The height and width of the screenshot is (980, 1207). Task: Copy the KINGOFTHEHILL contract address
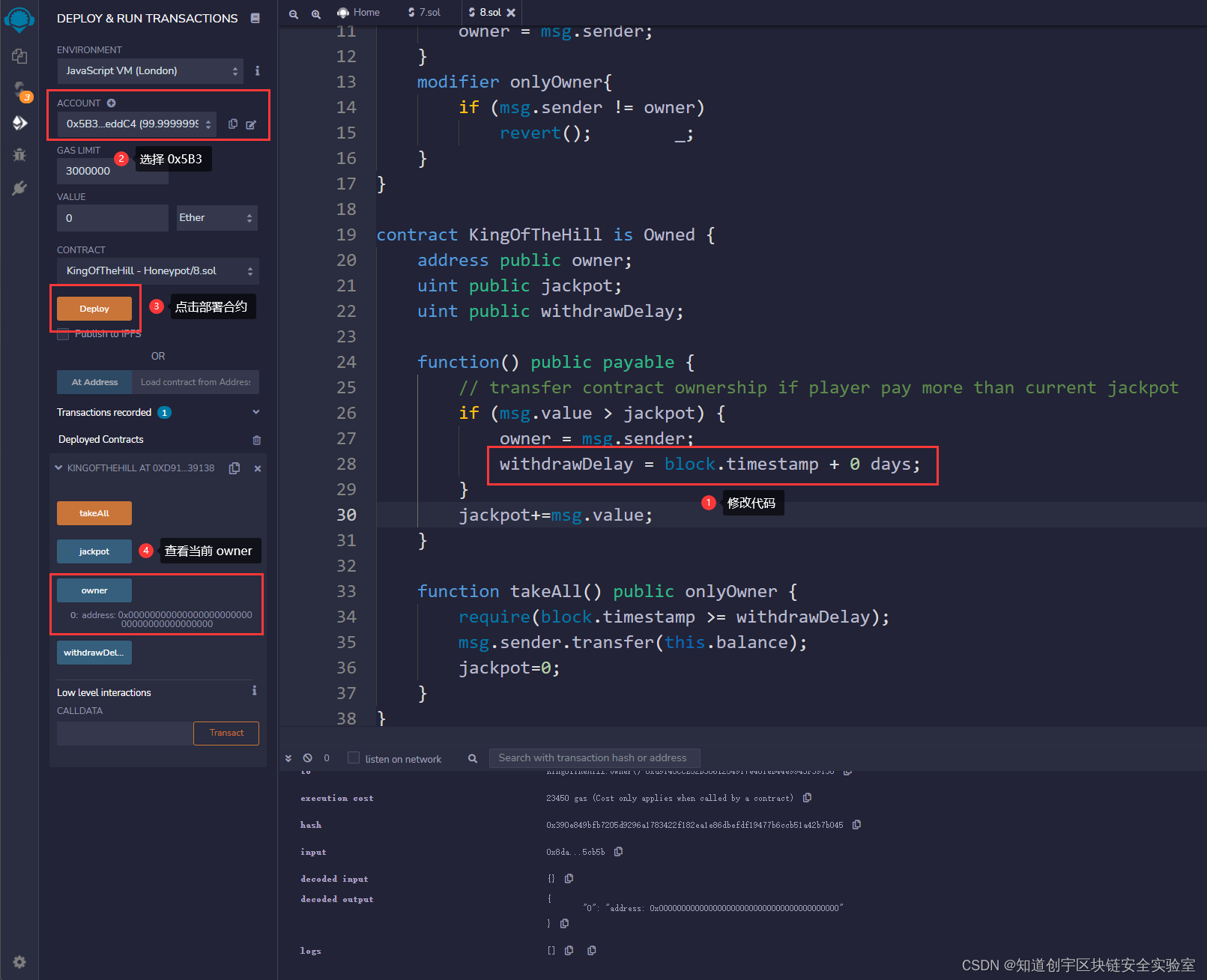click(235, 468)
